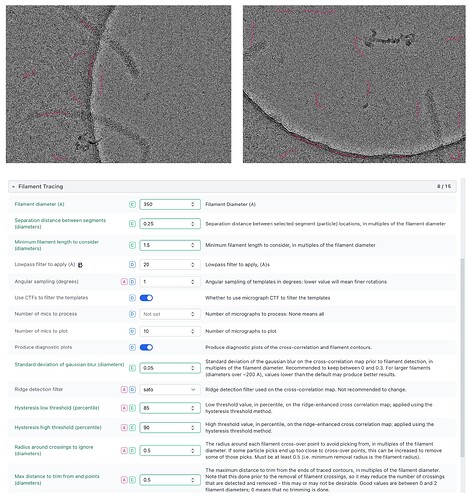Viewport: 471px width, 500px height.
Task: Click the C badge for Standard deviation of gaussian blur
Action: (132, 368)
